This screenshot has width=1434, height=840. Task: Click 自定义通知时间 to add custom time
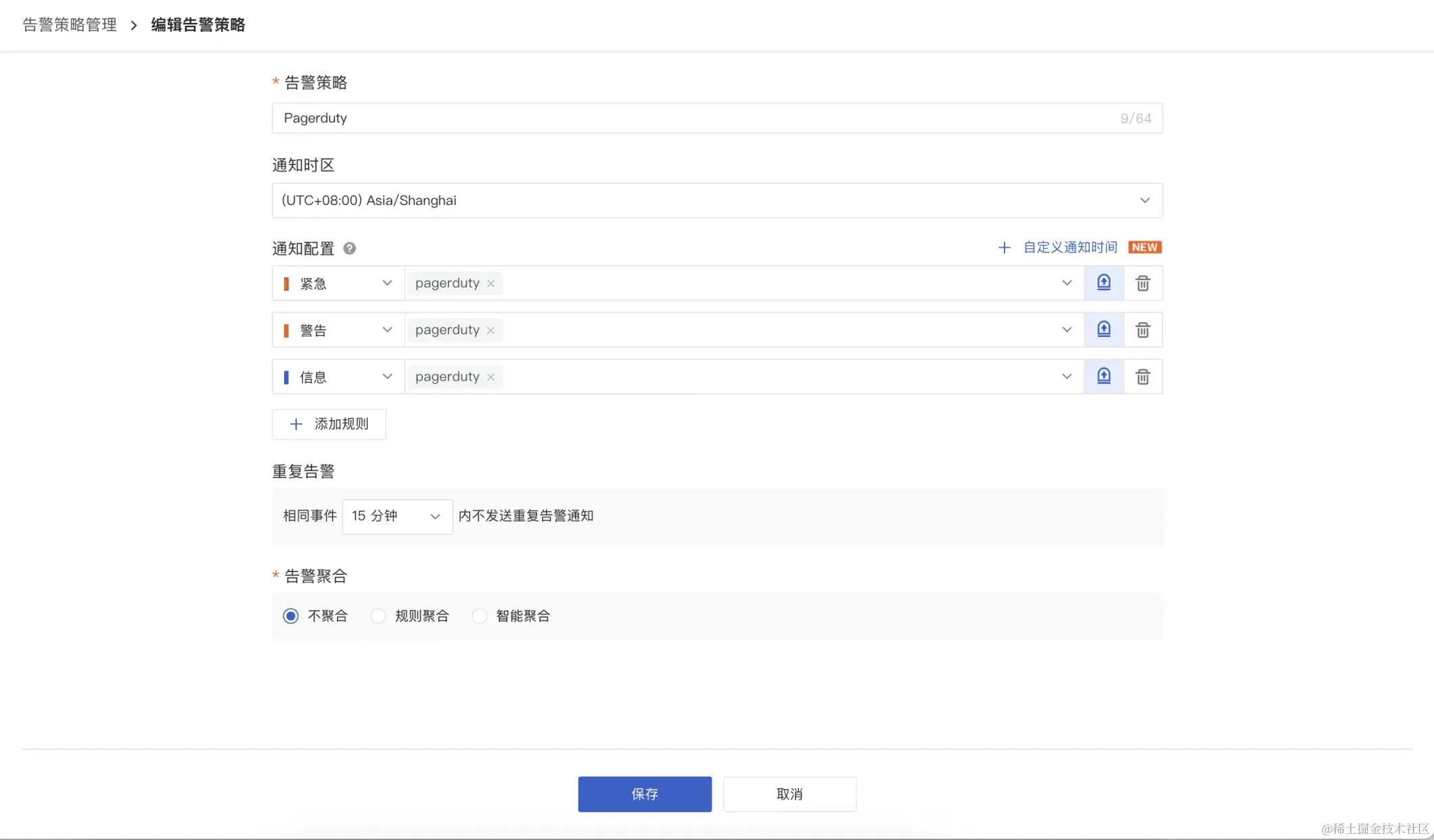[1069, 248]
